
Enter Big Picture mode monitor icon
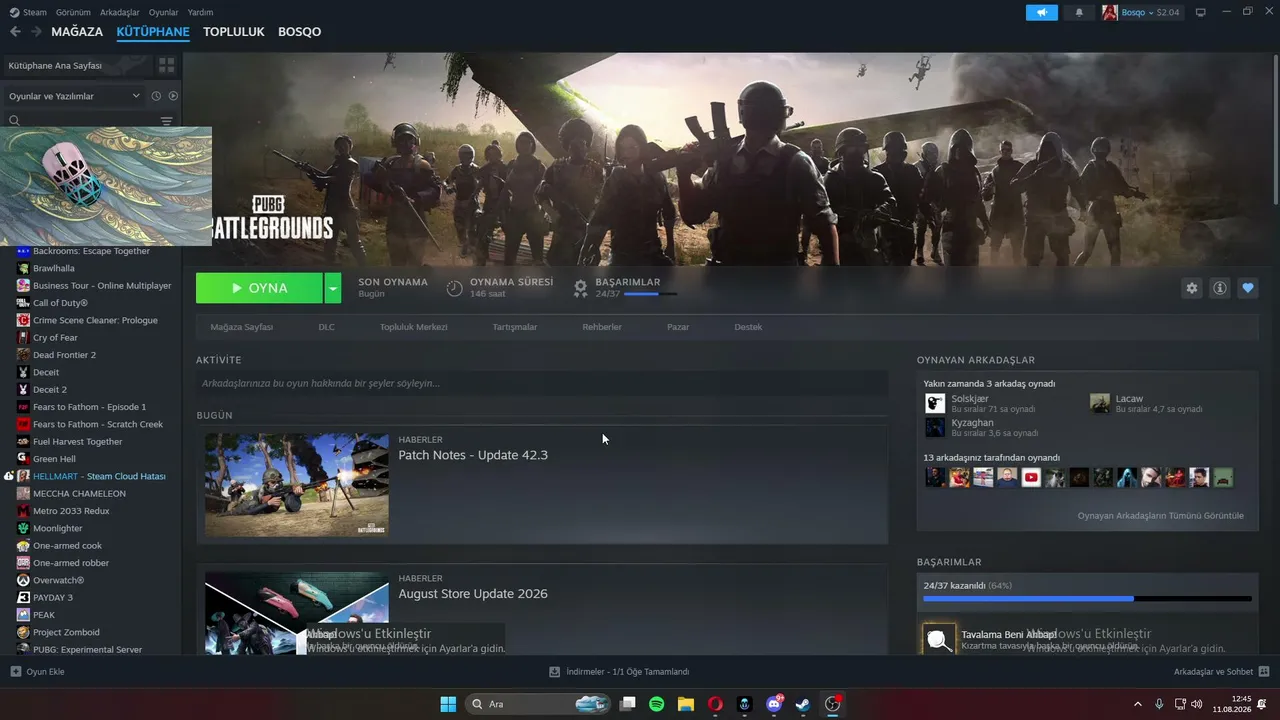tap(1200, 12)
